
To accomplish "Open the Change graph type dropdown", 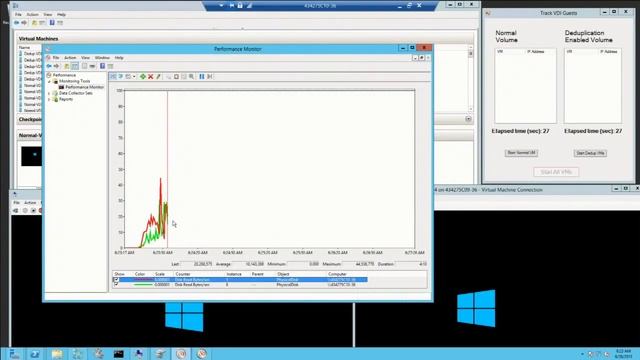I will pos(134,77).
